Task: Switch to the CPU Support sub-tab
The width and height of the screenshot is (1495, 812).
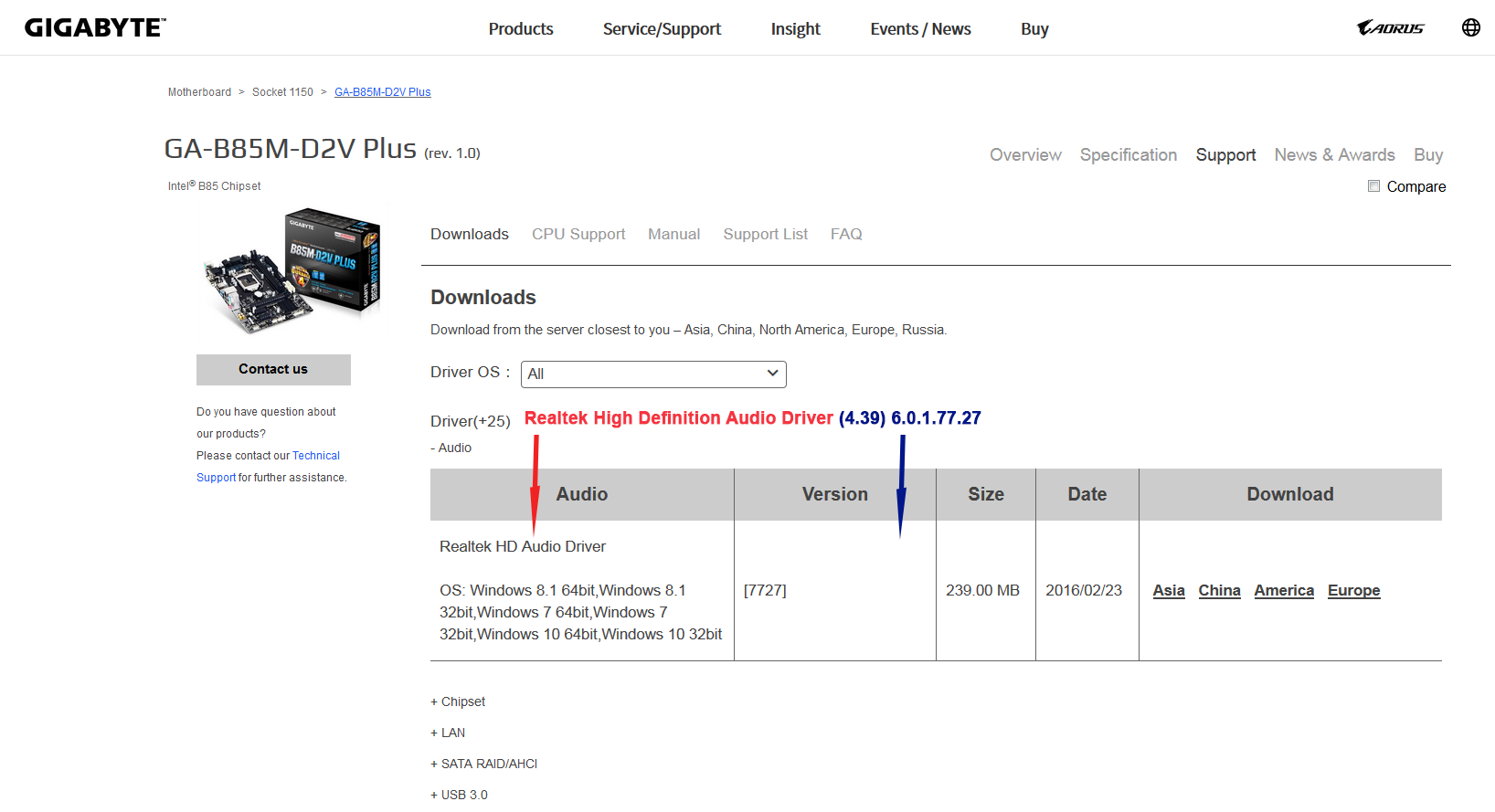Action: 578,234
